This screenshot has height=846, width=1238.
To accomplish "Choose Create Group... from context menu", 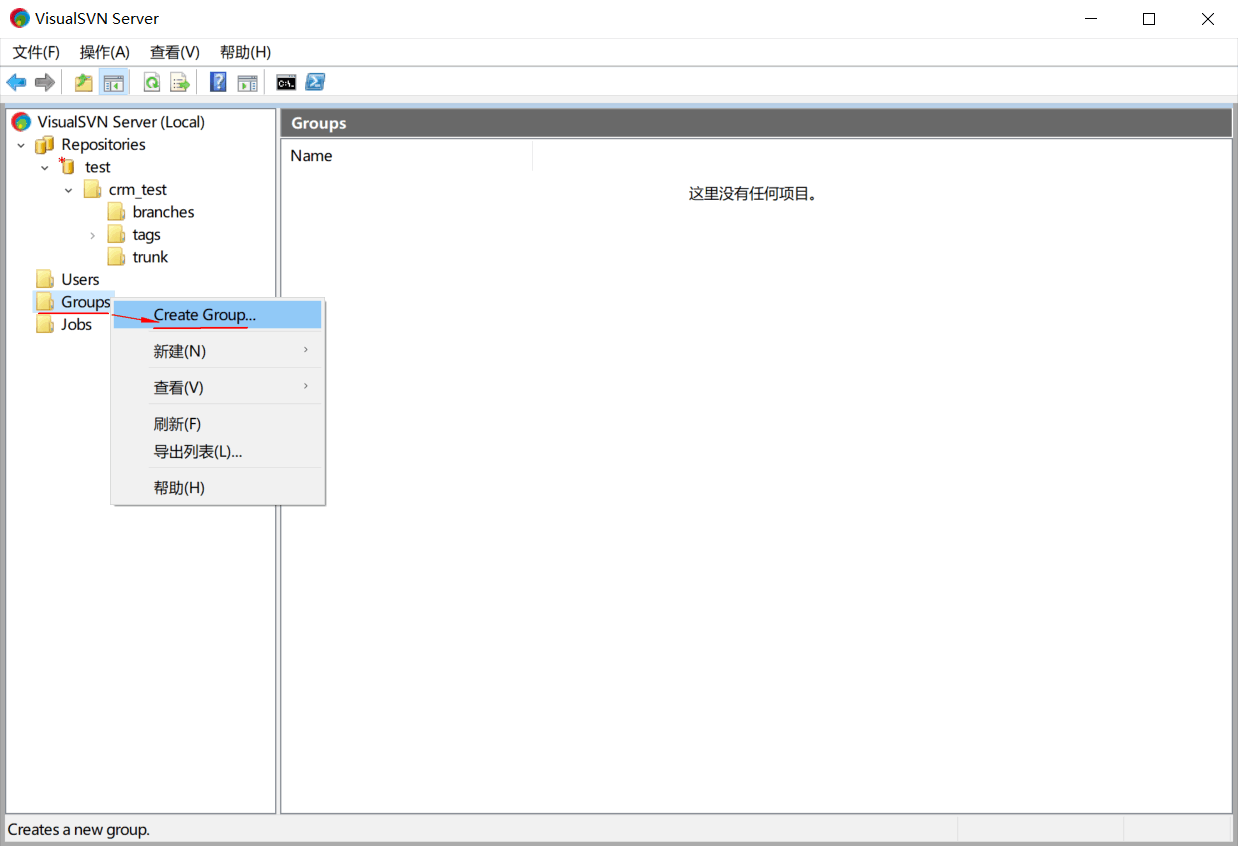I will click(218, 315).
